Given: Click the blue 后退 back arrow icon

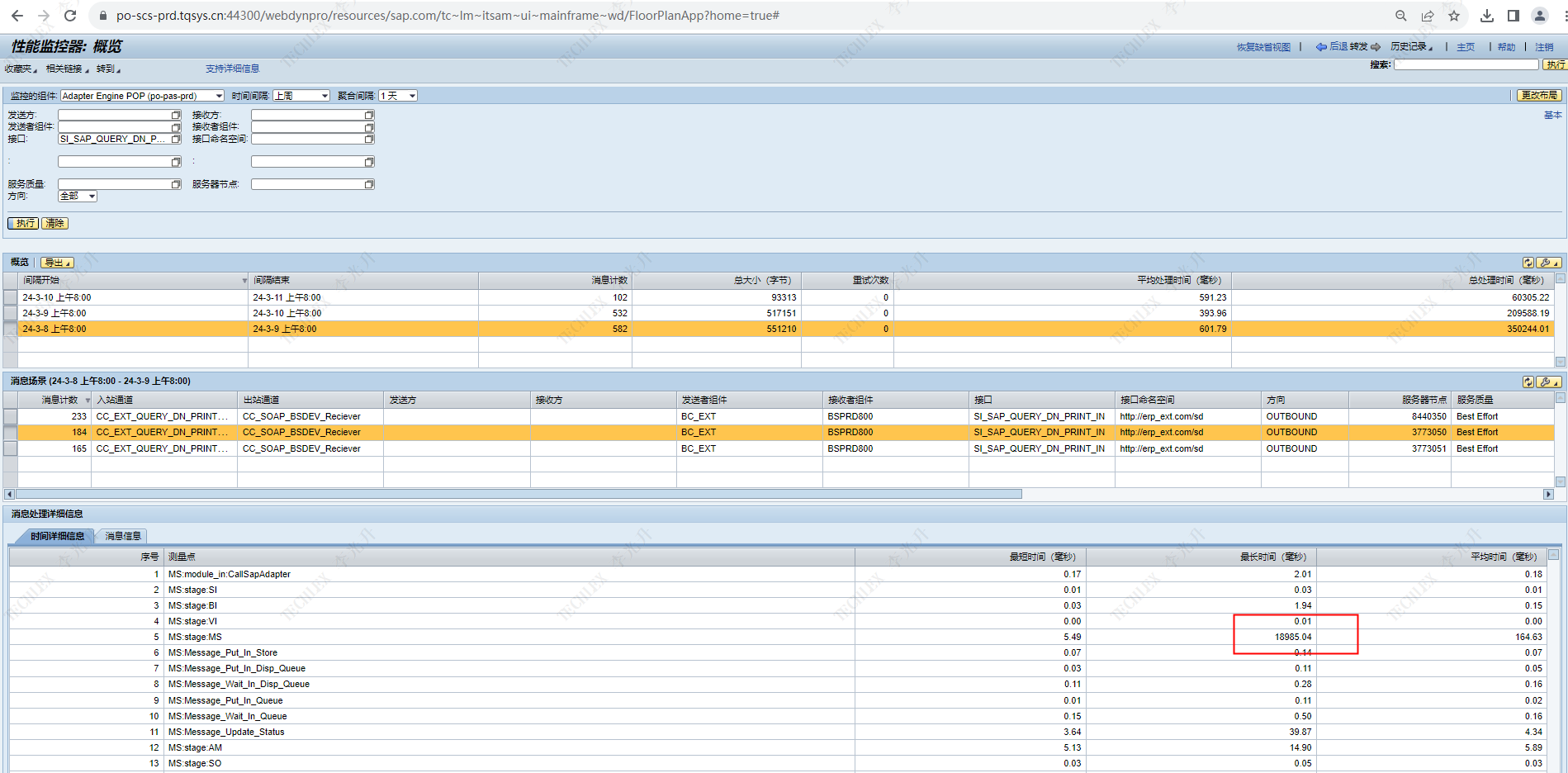Looking at the screenshot, I should (x=1321, y=47).
